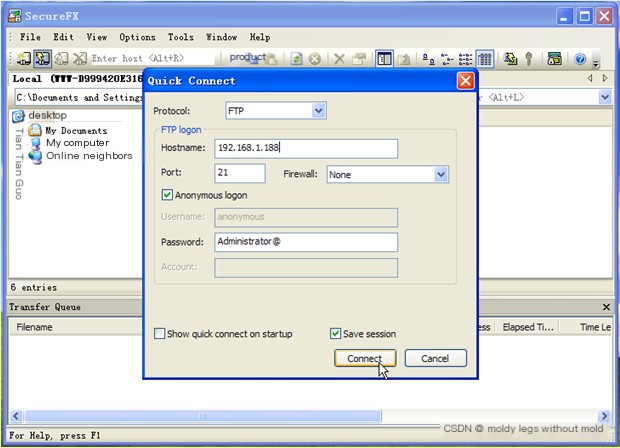
Task: Open the Tools menu
Action: 180,37
